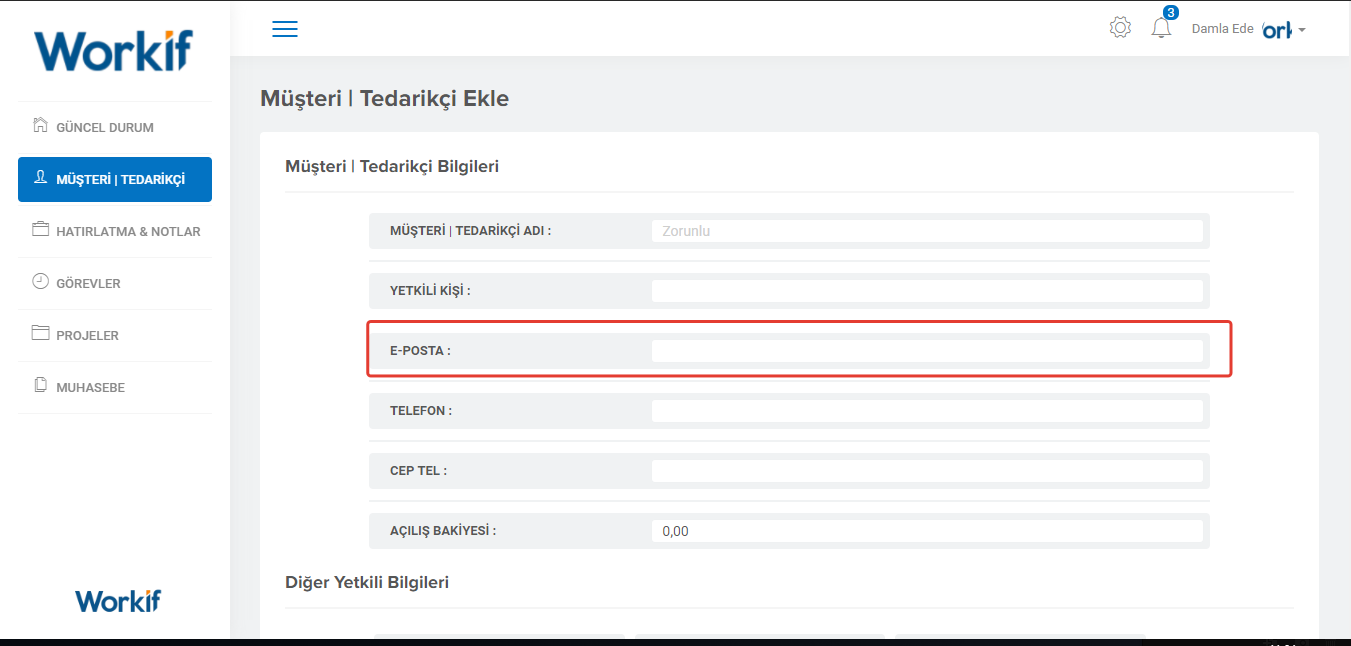Click into the Telefon input field
The height and width of the screenshot is (646, 1351).
926,411
